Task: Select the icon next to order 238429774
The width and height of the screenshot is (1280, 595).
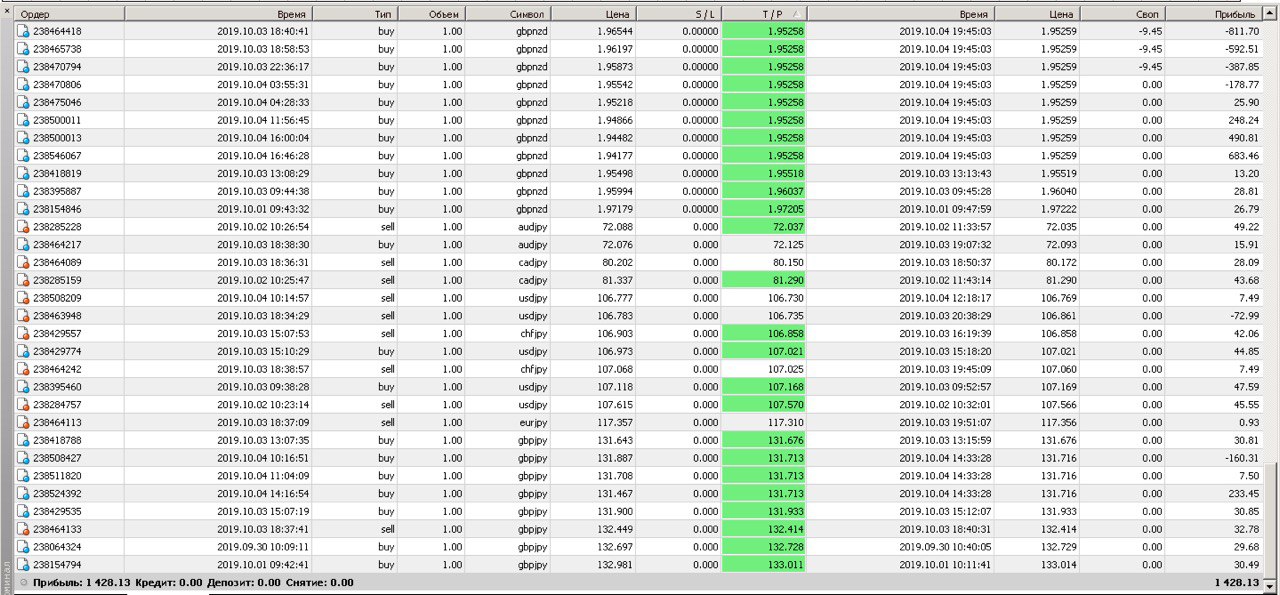Action: coord(23,351)
